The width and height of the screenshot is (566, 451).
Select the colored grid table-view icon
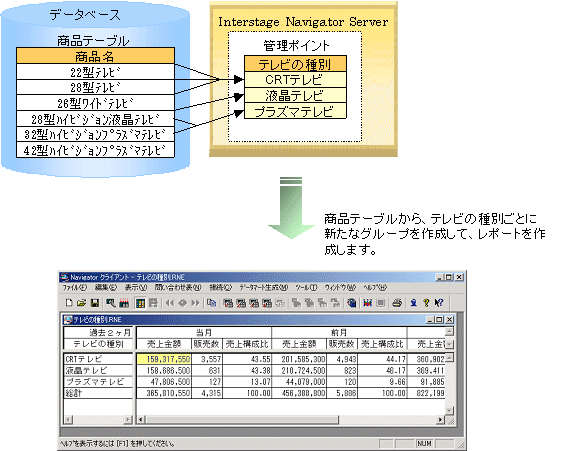tap(140, 303)
